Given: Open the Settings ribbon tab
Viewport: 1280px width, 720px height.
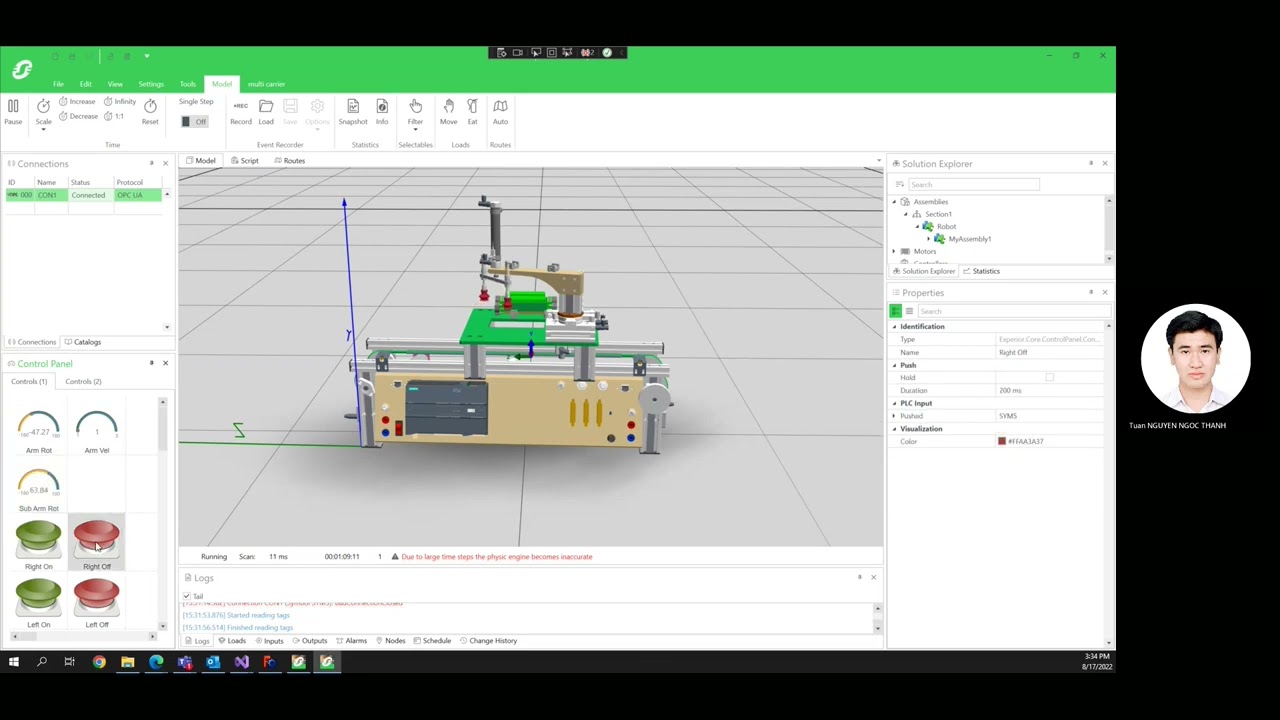Looking at the screenshot, I should (151, 84).
